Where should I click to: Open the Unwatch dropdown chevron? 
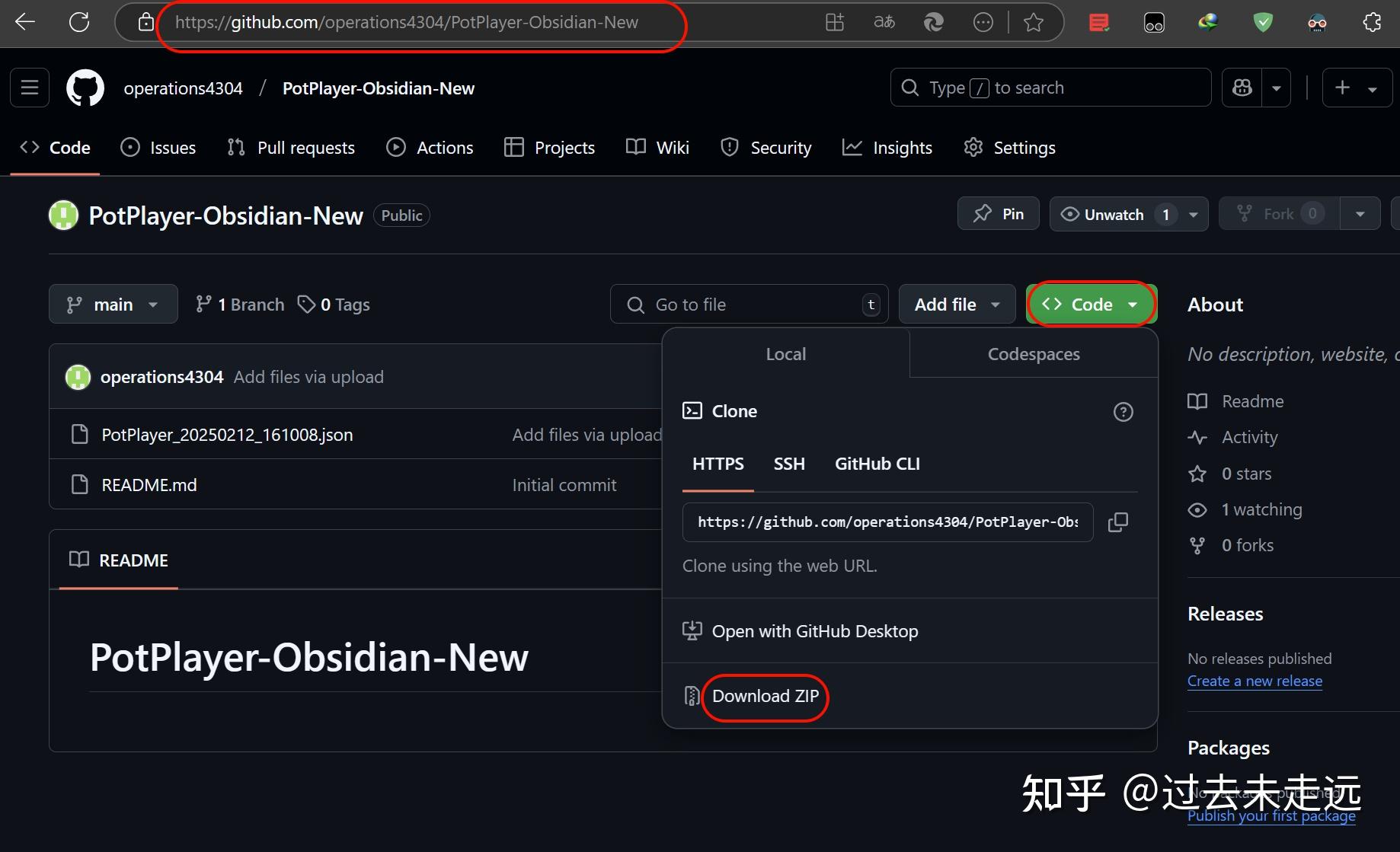(1192, 214)
